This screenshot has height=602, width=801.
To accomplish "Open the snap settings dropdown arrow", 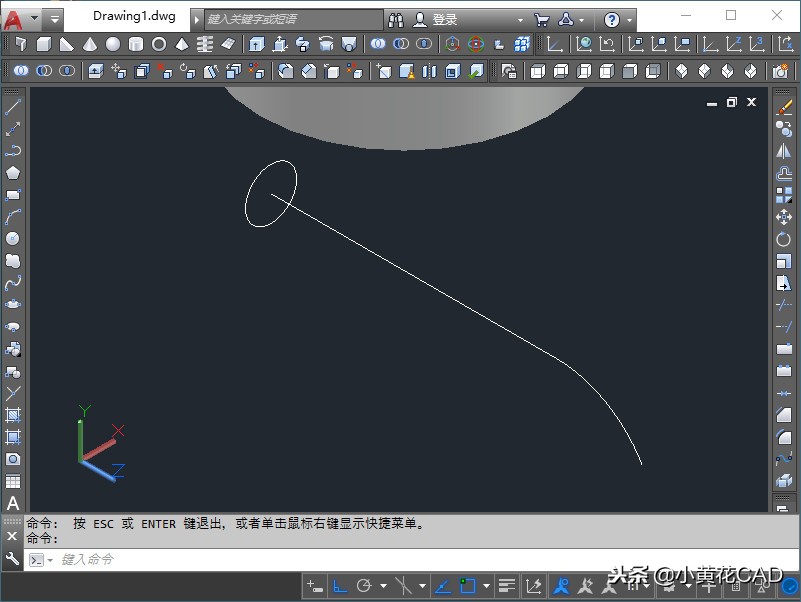I will click(382, 585).
